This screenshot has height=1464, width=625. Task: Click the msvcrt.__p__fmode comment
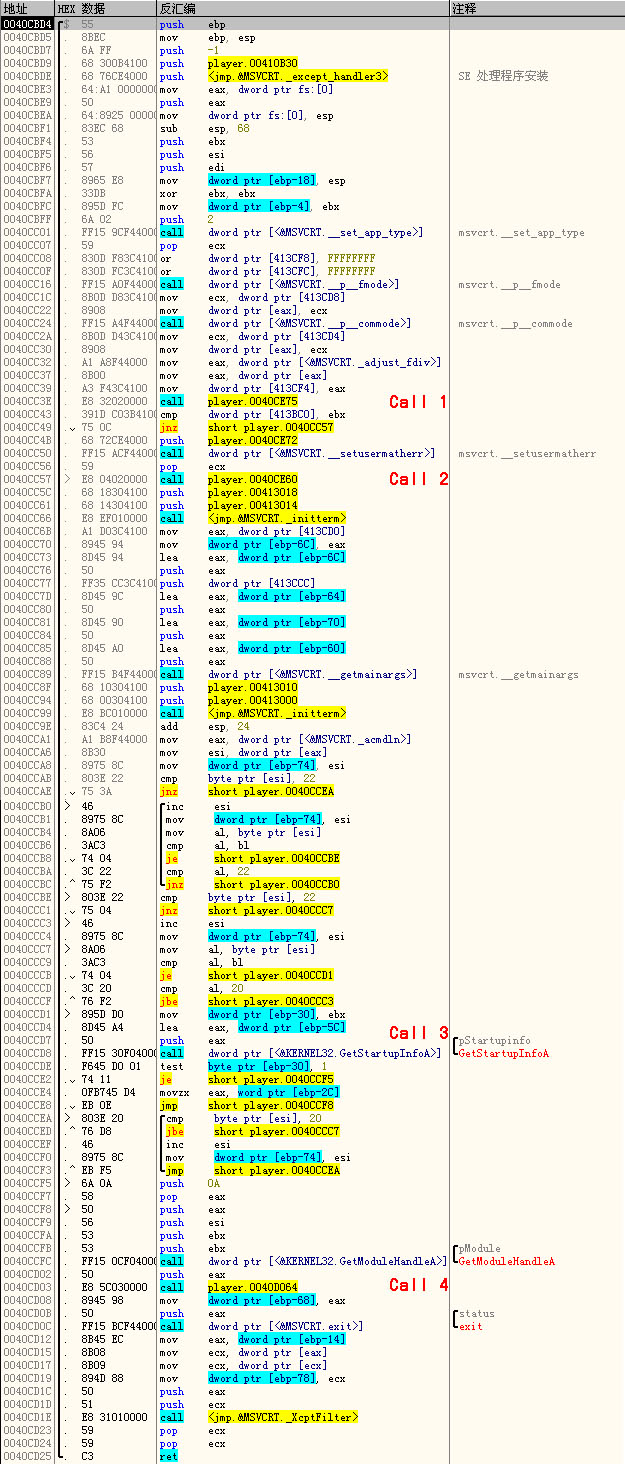509,284
